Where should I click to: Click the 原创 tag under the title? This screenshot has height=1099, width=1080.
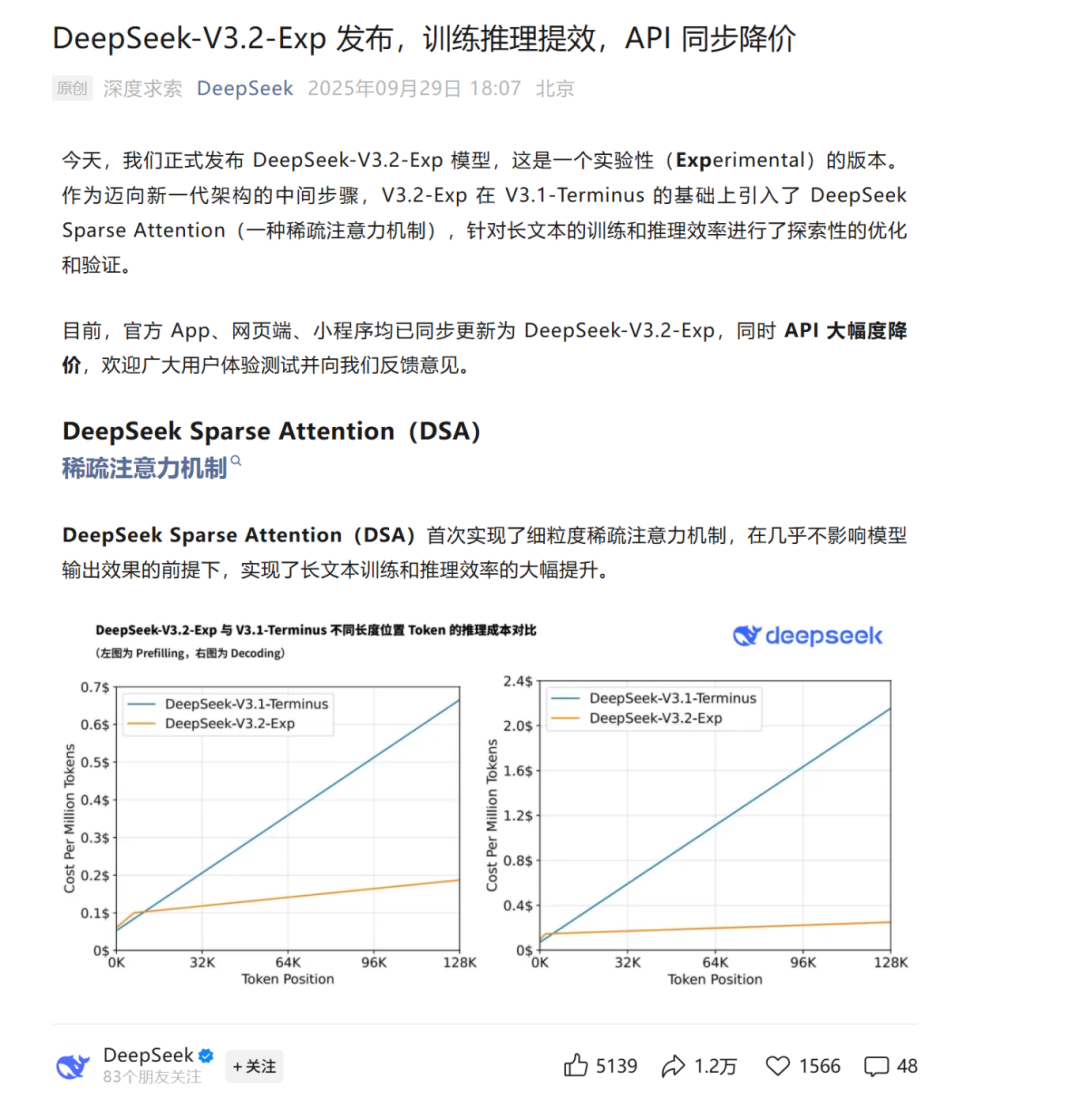[71, 88]
